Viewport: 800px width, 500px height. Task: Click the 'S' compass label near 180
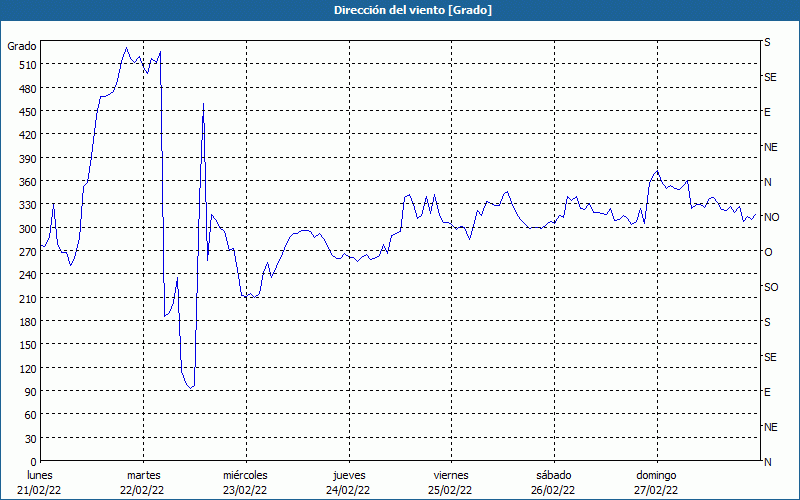(x=767, y=322)
